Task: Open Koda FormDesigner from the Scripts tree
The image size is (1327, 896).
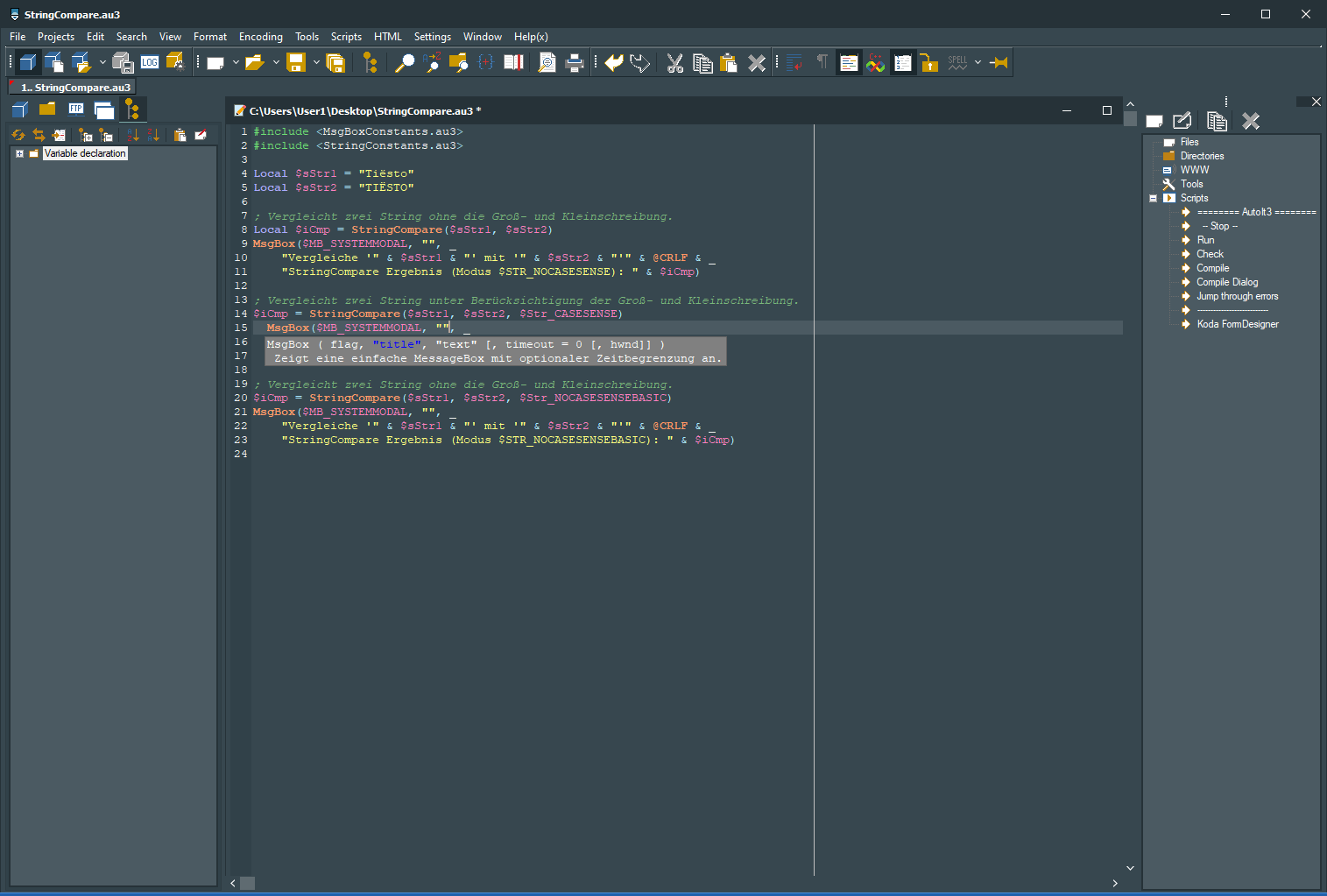Action: pyautogui.click(x=1237, y=324)
